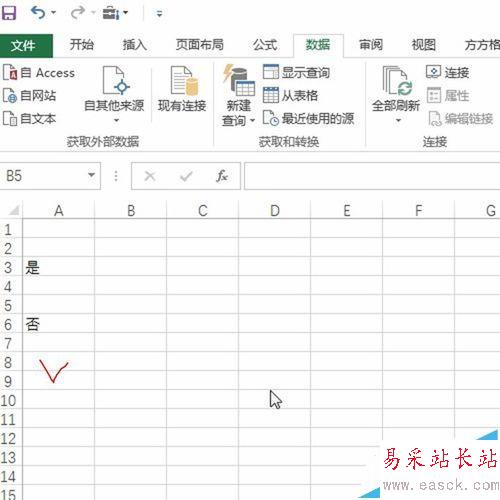Select row 13 header
The width and height of the screenshot is (500, 500).
pos(10,457)
